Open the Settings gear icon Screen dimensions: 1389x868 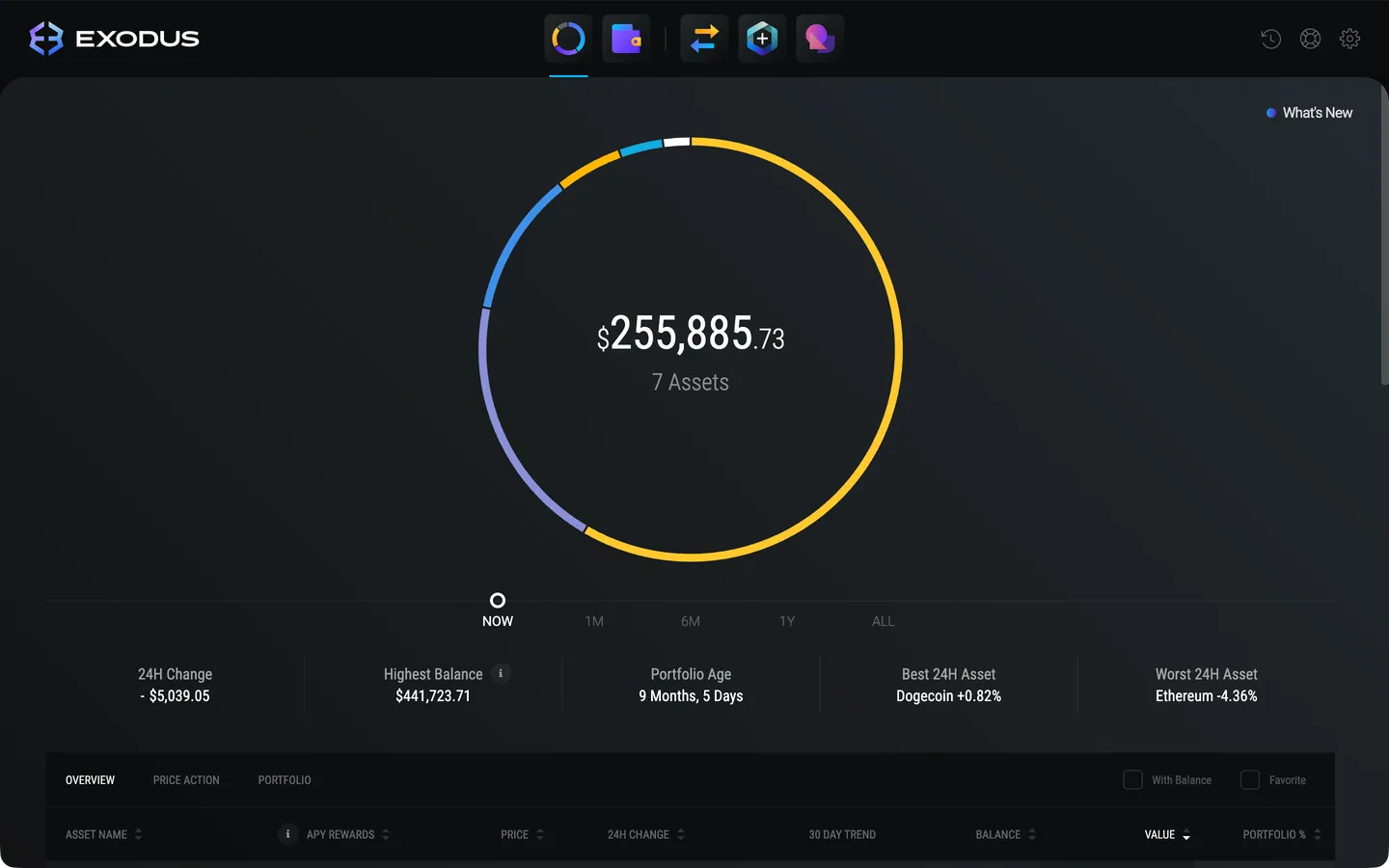pyautogui.click(x=1349, y=39)
